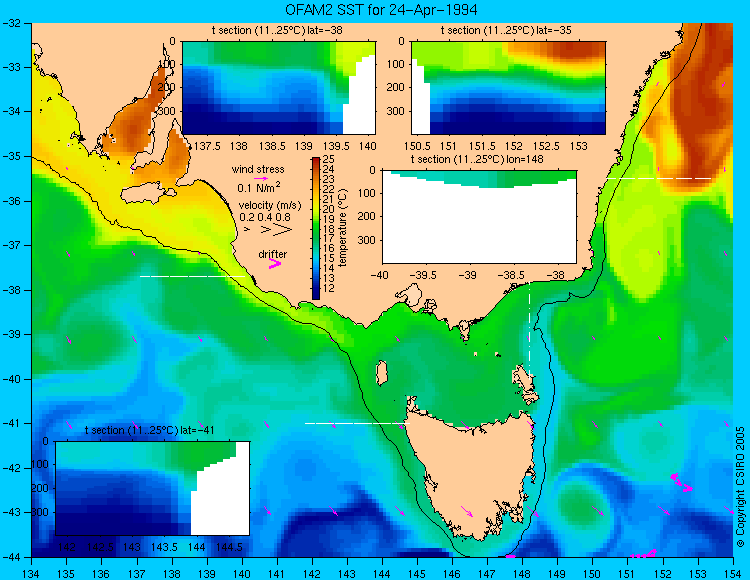Select the 't section lat=-35' inset title
Screen dimensions: 750x580
[x=506, y=31]
